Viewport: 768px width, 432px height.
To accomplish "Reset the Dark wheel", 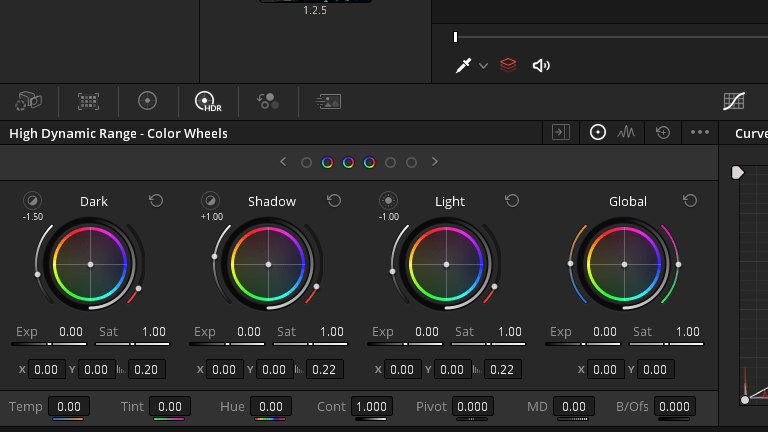I will coord(156,201).
